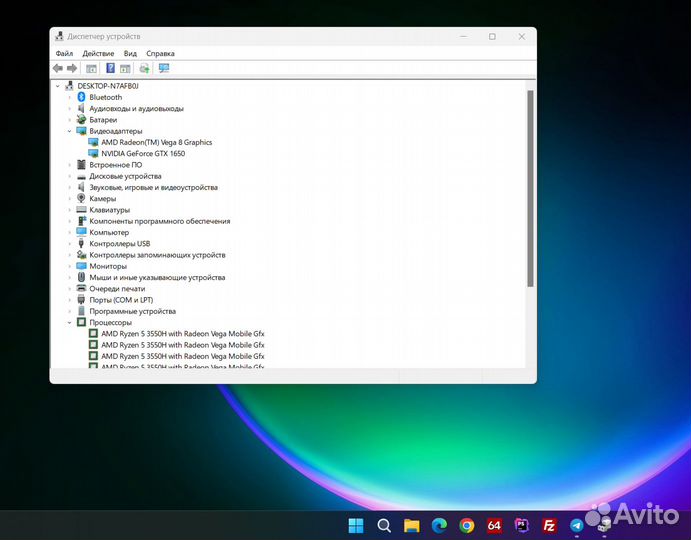
Task: Collapse the Видеоадаптеры category
Action: coord(70,131)
